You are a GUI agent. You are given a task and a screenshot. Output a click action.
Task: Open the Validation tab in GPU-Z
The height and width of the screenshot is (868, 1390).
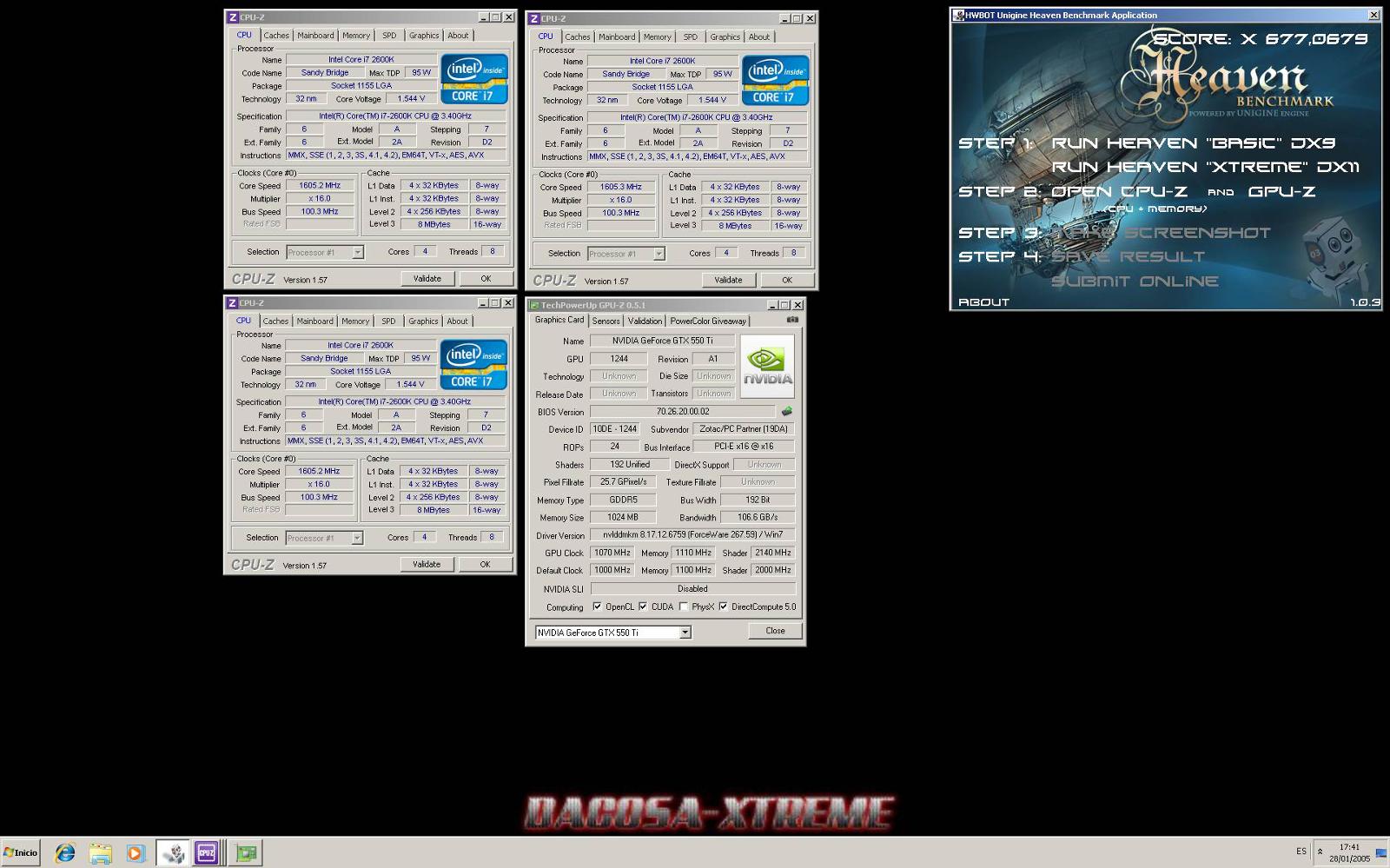click(645, 321)
